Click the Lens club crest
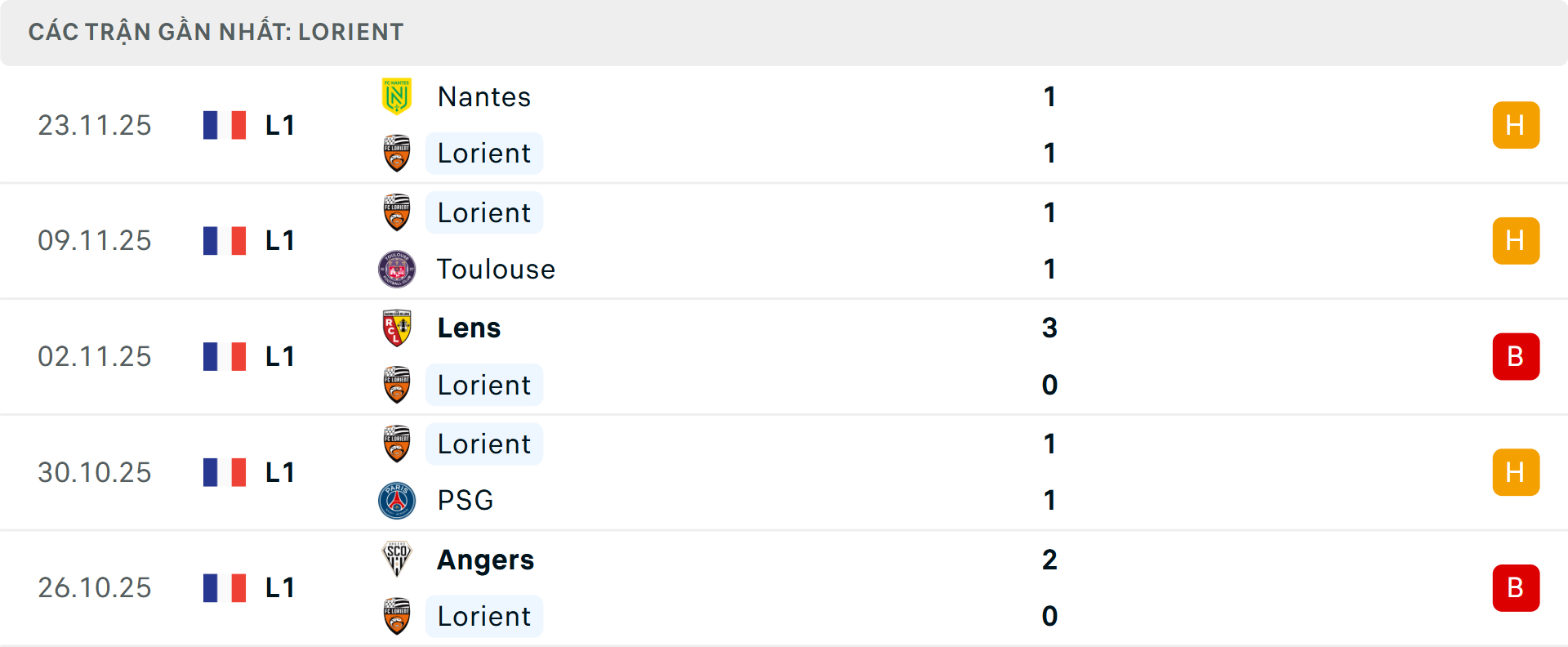Screen dimensions: 1568x647 point(398,328)
